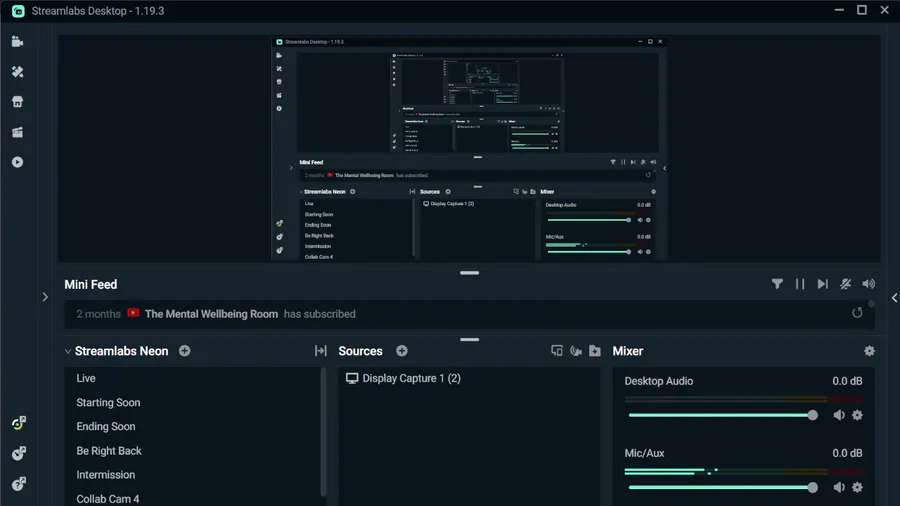Adjust the Desktop Audio volume slider
Viewport: 900px width, 506px height.
(x=723, y=415)
